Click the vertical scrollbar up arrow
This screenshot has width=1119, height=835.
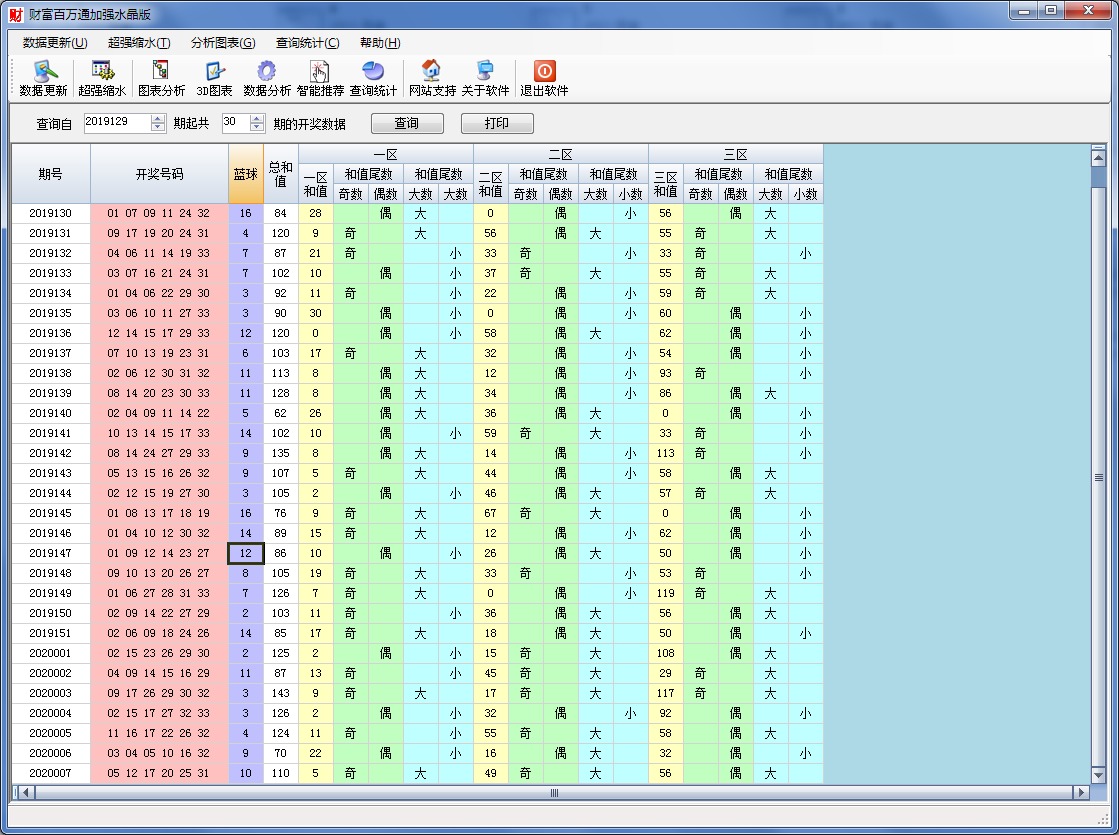pos(1098,156)
